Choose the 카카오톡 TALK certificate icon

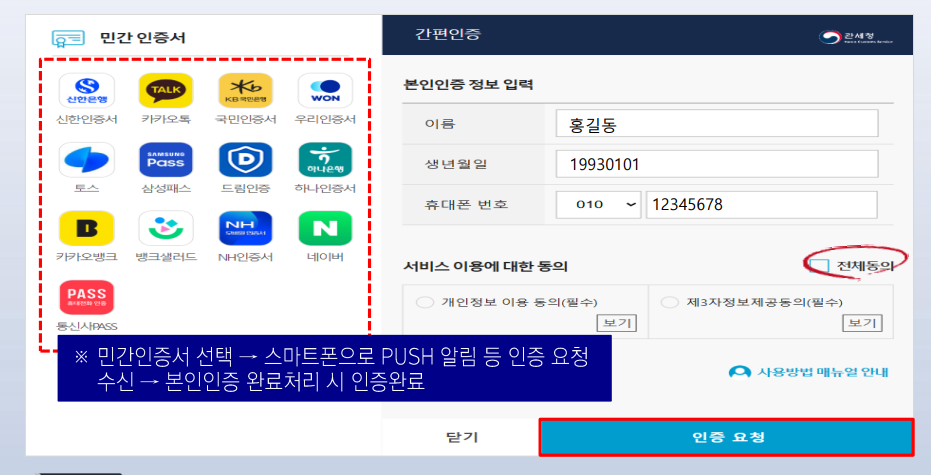tap(166, 90)
